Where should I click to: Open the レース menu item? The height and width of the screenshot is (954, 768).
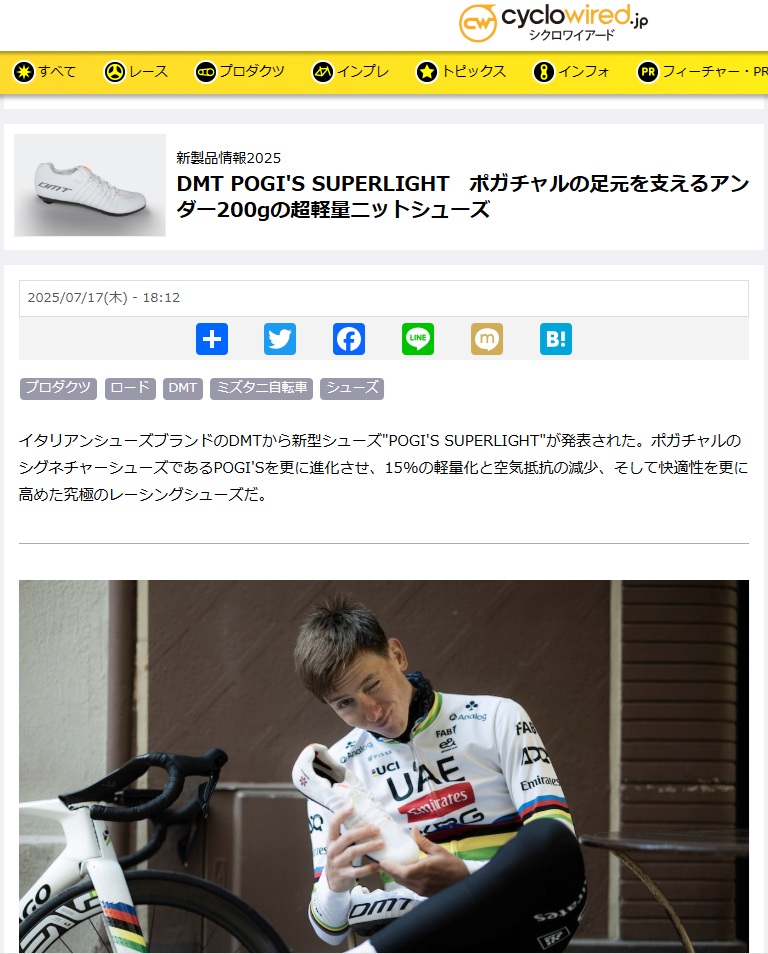(136, 72)
